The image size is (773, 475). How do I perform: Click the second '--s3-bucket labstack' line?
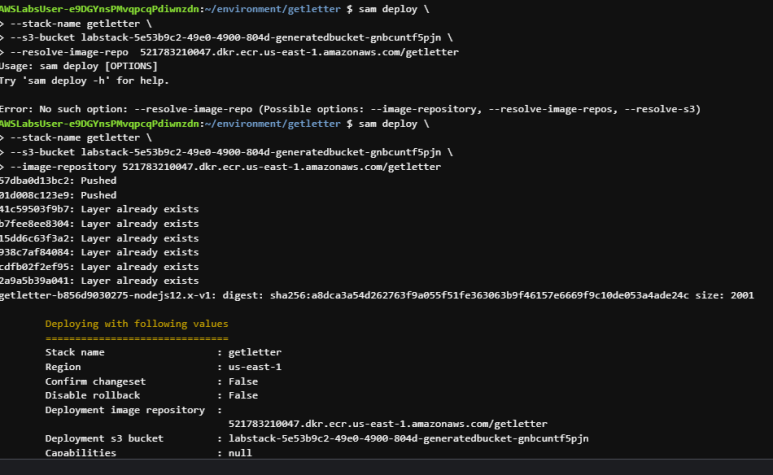click(x=226, y=152)
